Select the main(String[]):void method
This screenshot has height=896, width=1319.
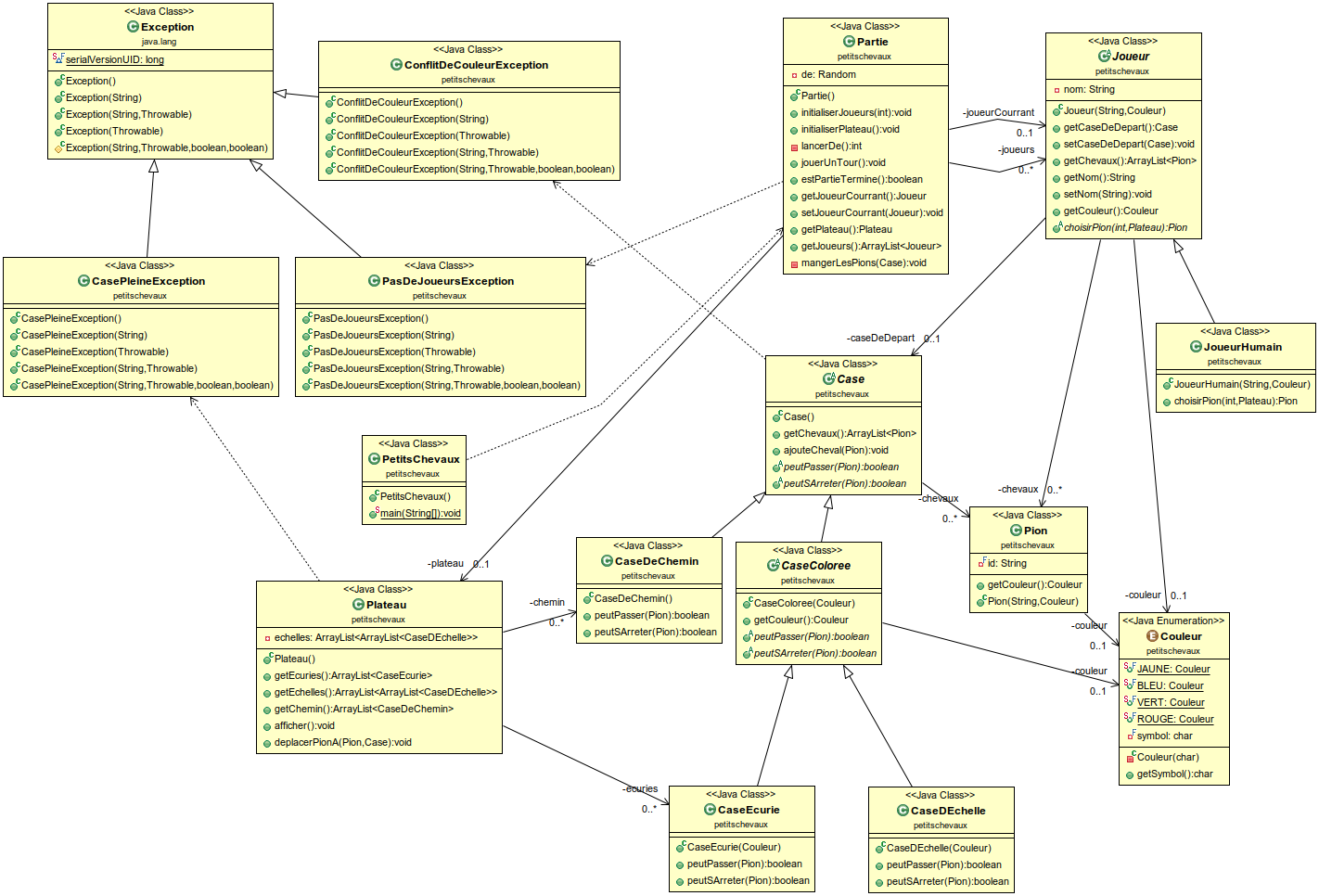coord(419,513)
